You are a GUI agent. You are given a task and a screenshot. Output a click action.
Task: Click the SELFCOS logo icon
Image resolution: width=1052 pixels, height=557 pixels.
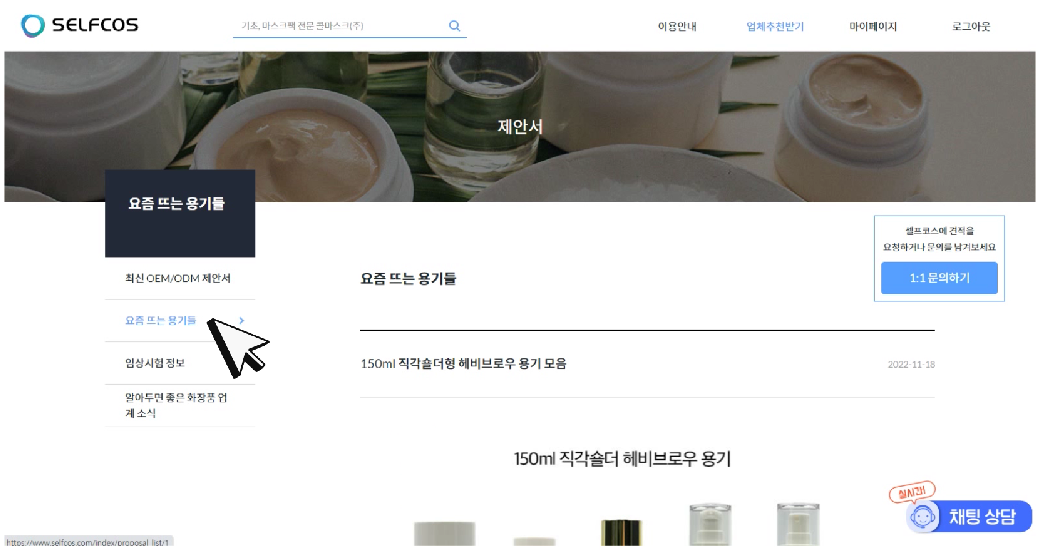pos(32,26)
